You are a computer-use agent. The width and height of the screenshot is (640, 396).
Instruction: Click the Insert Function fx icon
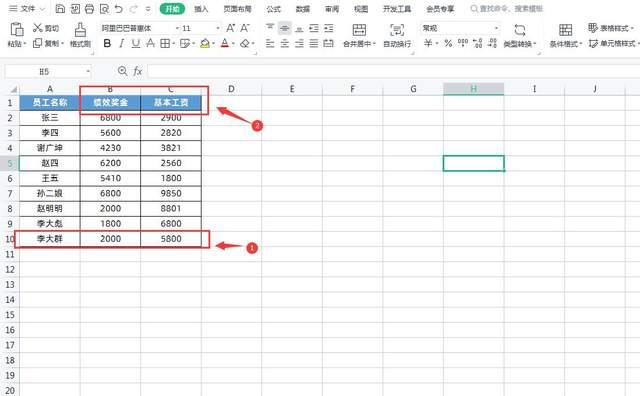pos(138,71)
